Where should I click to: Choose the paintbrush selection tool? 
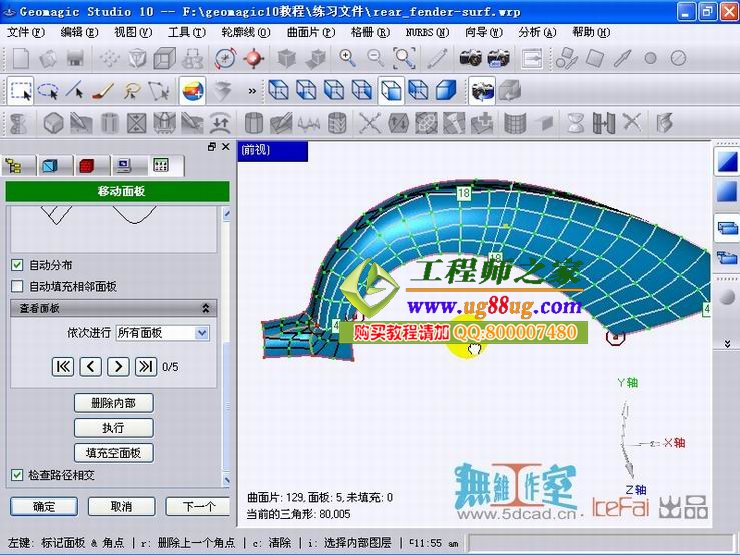coord(103,91)
